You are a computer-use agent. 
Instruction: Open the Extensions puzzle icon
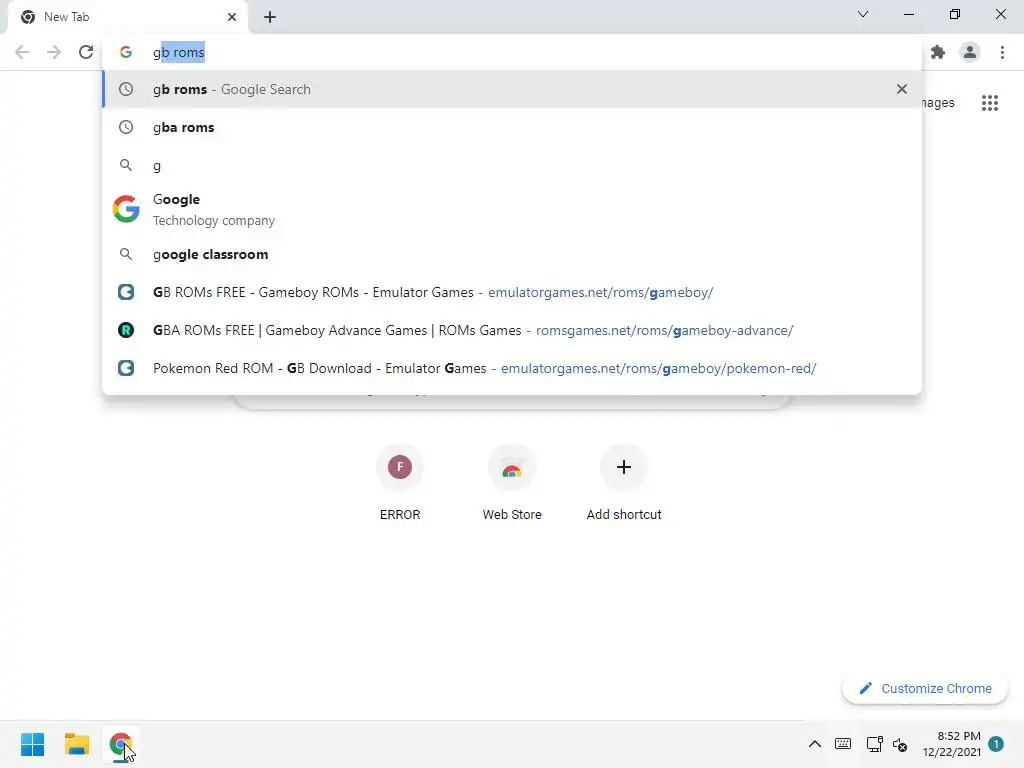tap(938, 52)
